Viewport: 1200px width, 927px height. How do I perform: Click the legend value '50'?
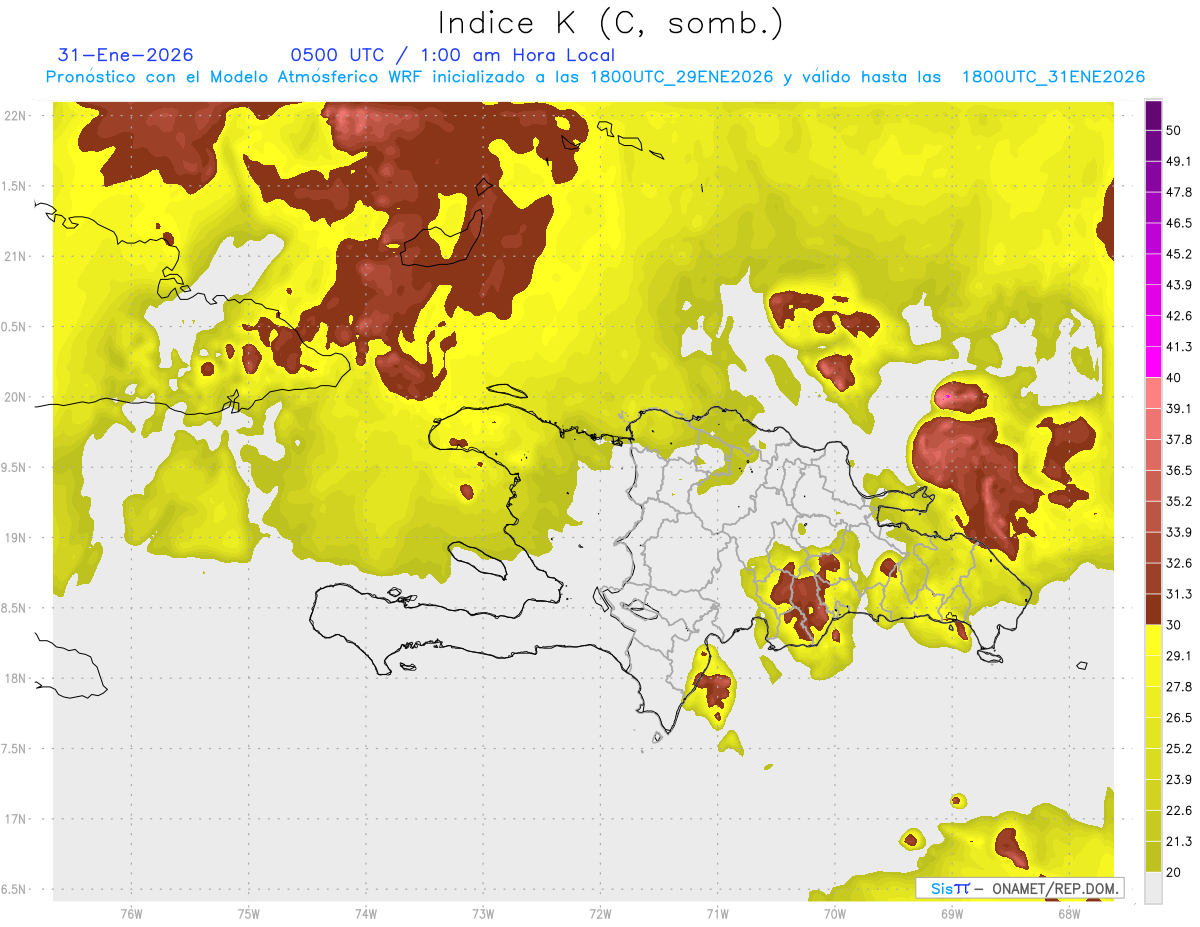[1175, 130]
